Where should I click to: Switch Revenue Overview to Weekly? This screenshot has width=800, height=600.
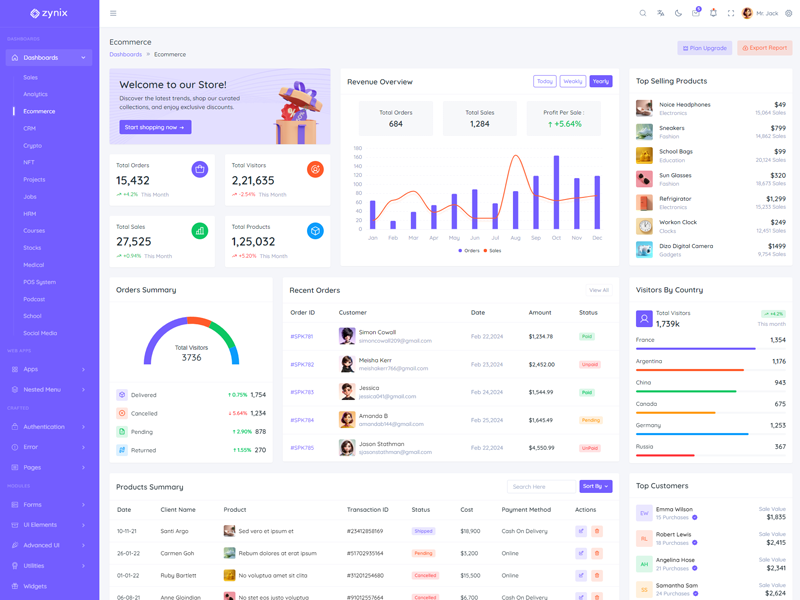[572, 81]
